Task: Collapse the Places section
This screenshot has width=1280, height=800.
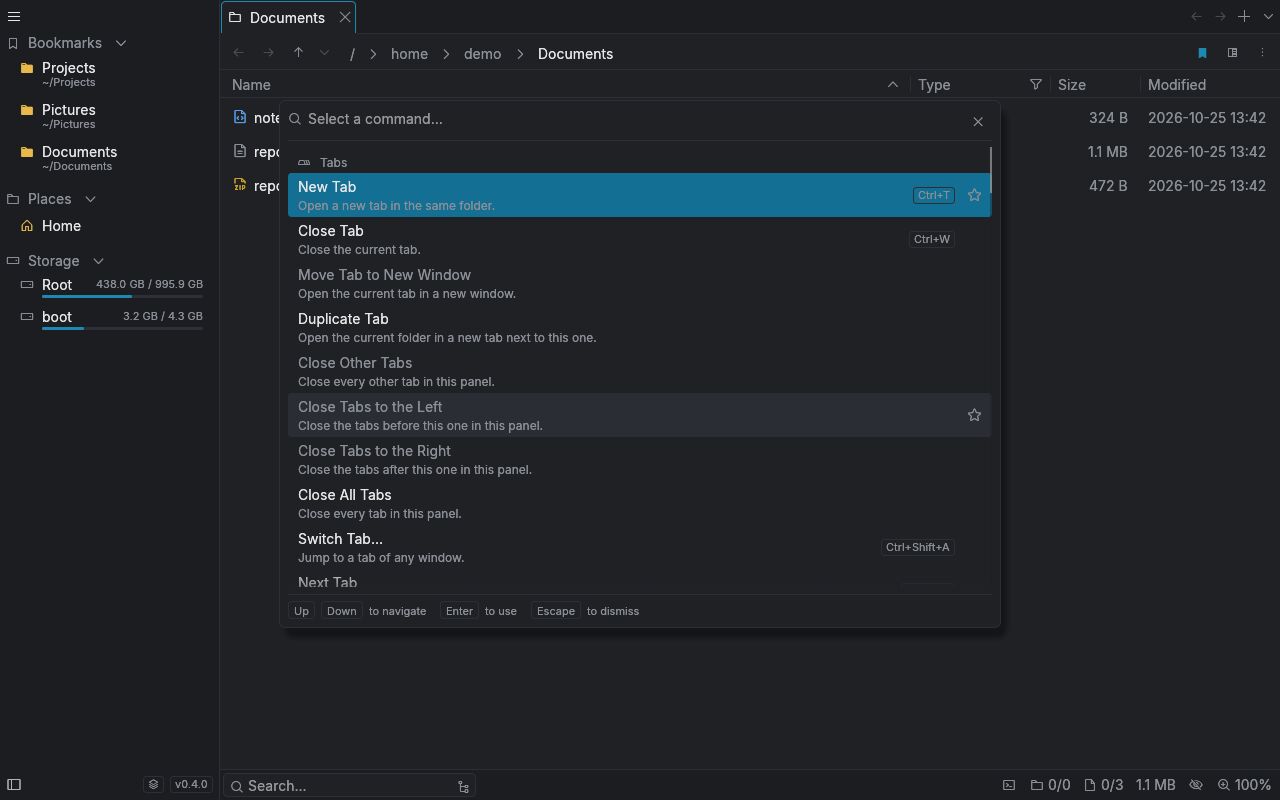Action: (x=90, y=199)
